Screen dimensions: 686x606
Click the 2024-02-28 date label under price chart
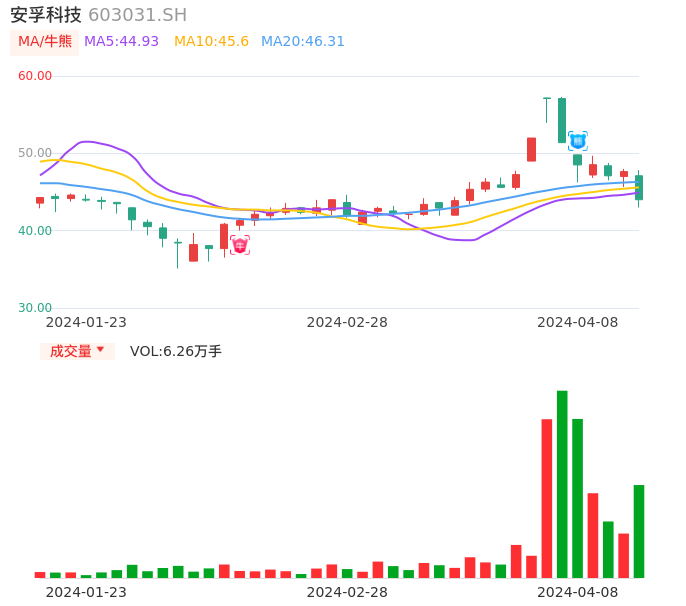coord(347,322)
